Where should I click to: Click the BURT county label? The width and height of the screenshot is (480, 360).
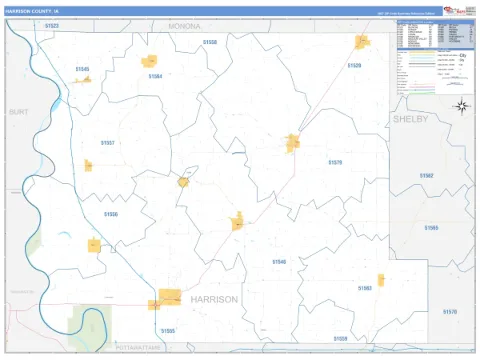point(19,112)
